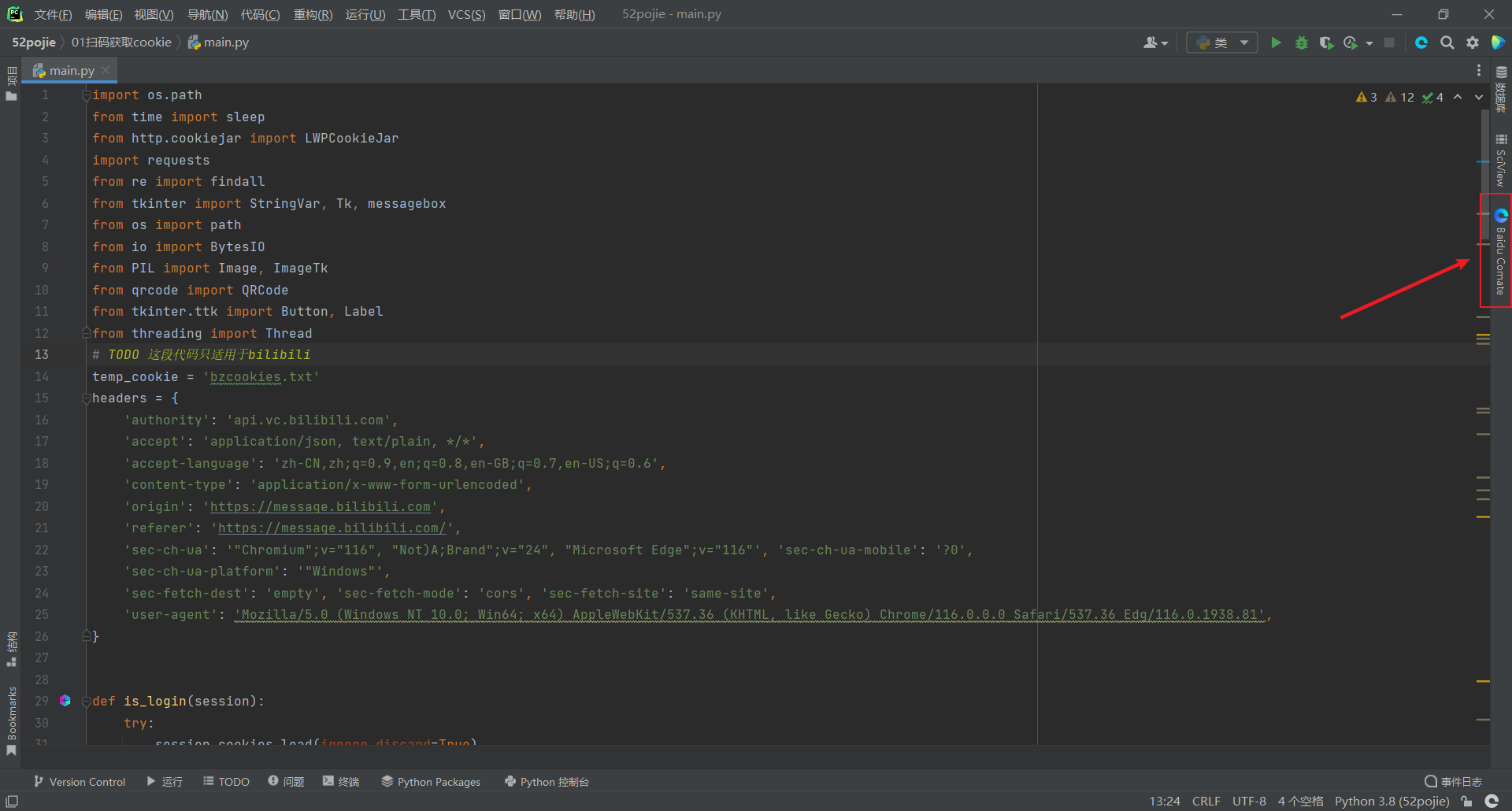1512x811 pixels.
Task: Close the main.py editor tab
Action: coord(106,70)
